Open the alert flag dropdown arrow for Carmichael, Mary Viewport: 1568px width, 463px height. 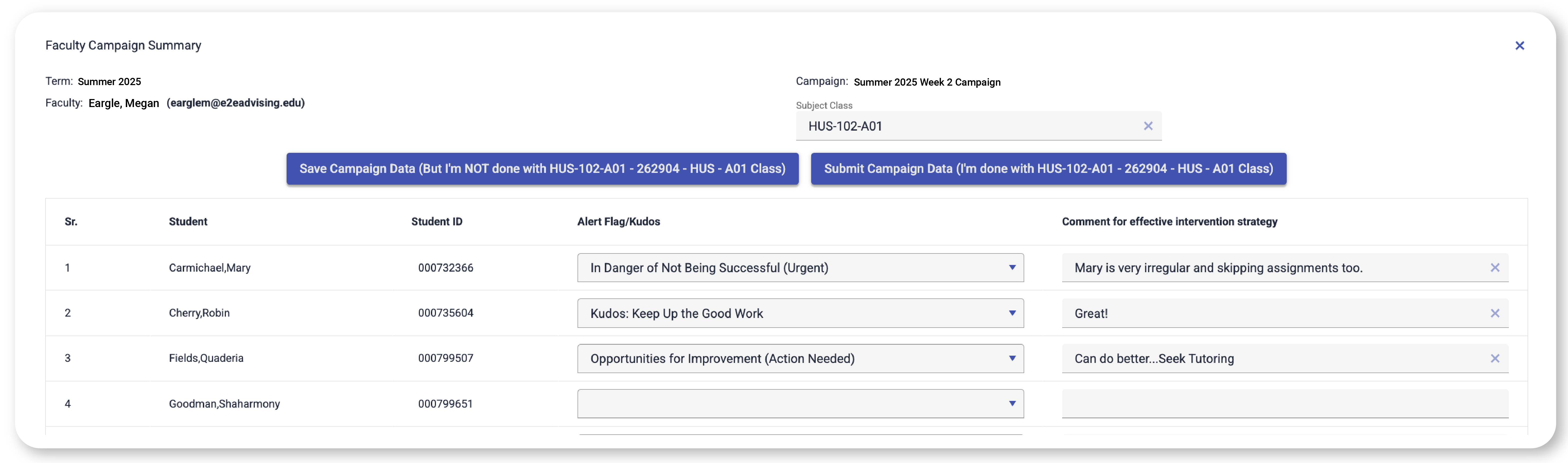pos(1012,268)
